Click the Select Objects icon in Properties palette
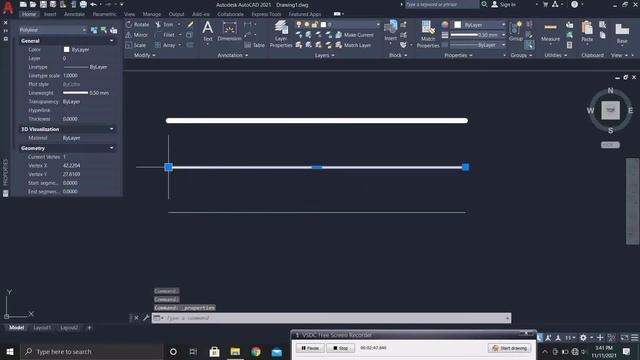The height and width of the screenshot is (360, 640). pyautogui.click(x=104, y=30)
